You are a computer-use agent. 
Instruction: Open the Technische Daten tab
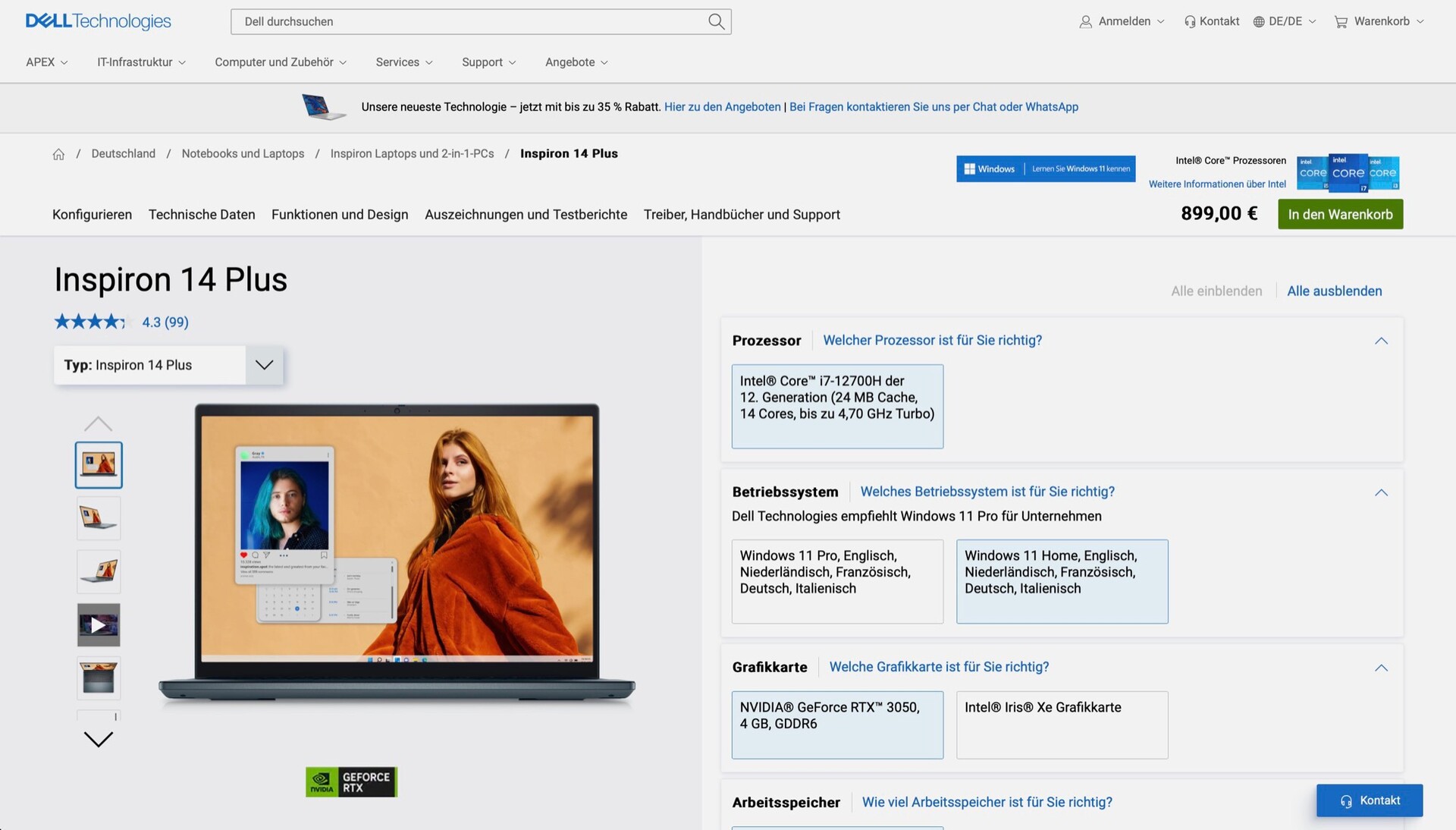click(x=202, y=215)
